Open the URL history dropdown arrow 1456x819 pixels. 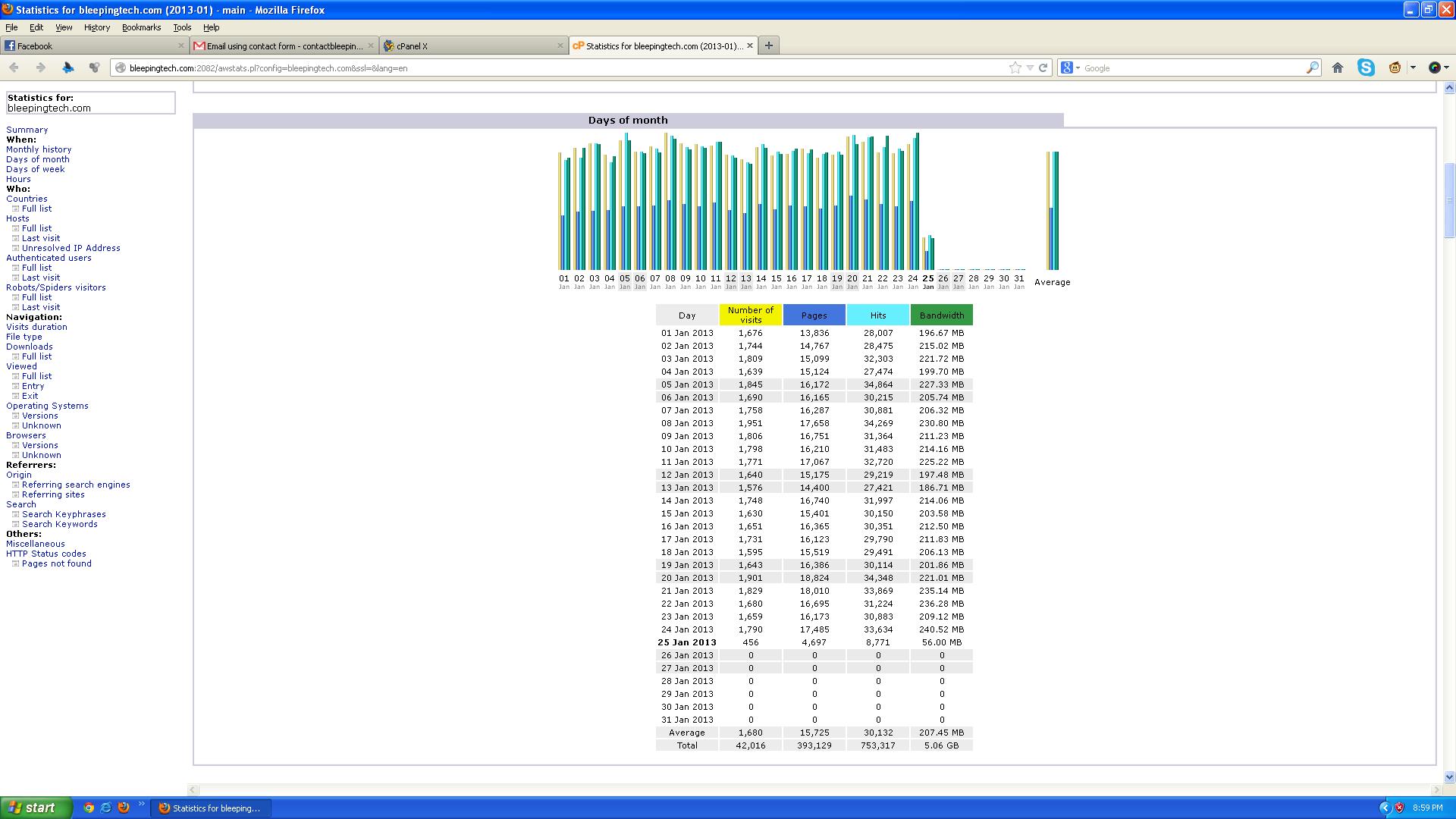click(x=1030, y=68)
